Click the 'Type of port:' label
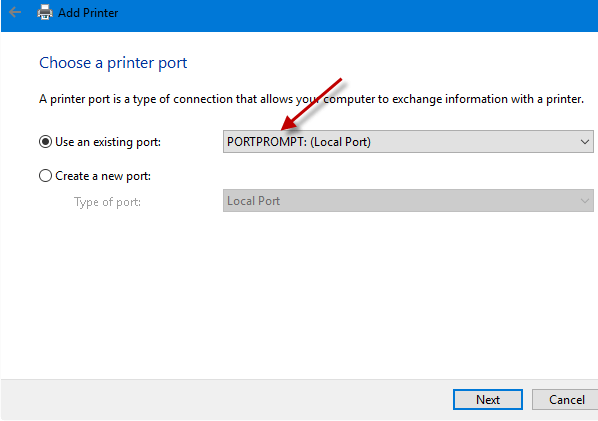598x421 pixels. tap(108, 202)
